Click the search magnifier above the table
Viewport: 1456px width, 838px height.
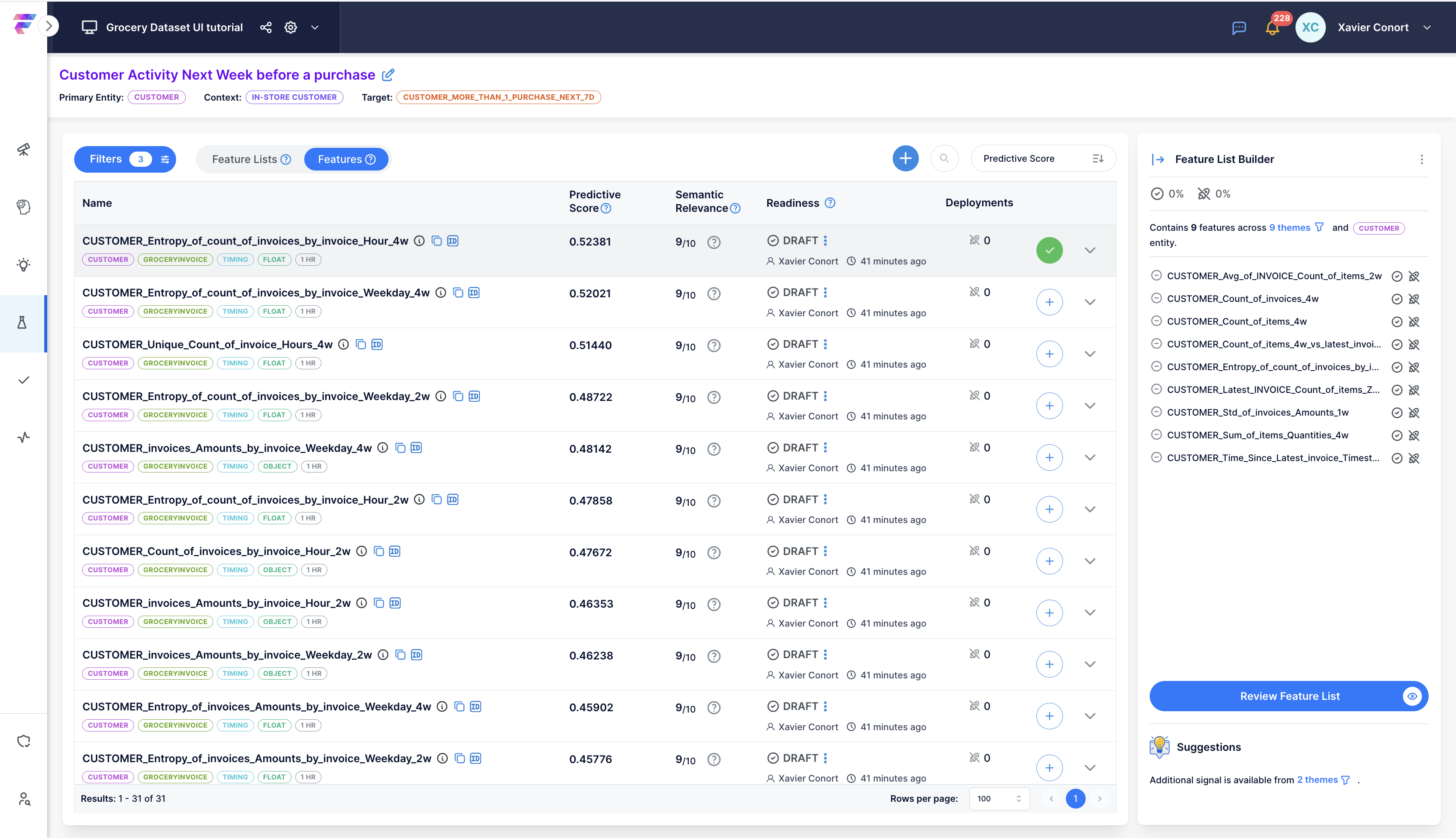(x=944, y=158)
